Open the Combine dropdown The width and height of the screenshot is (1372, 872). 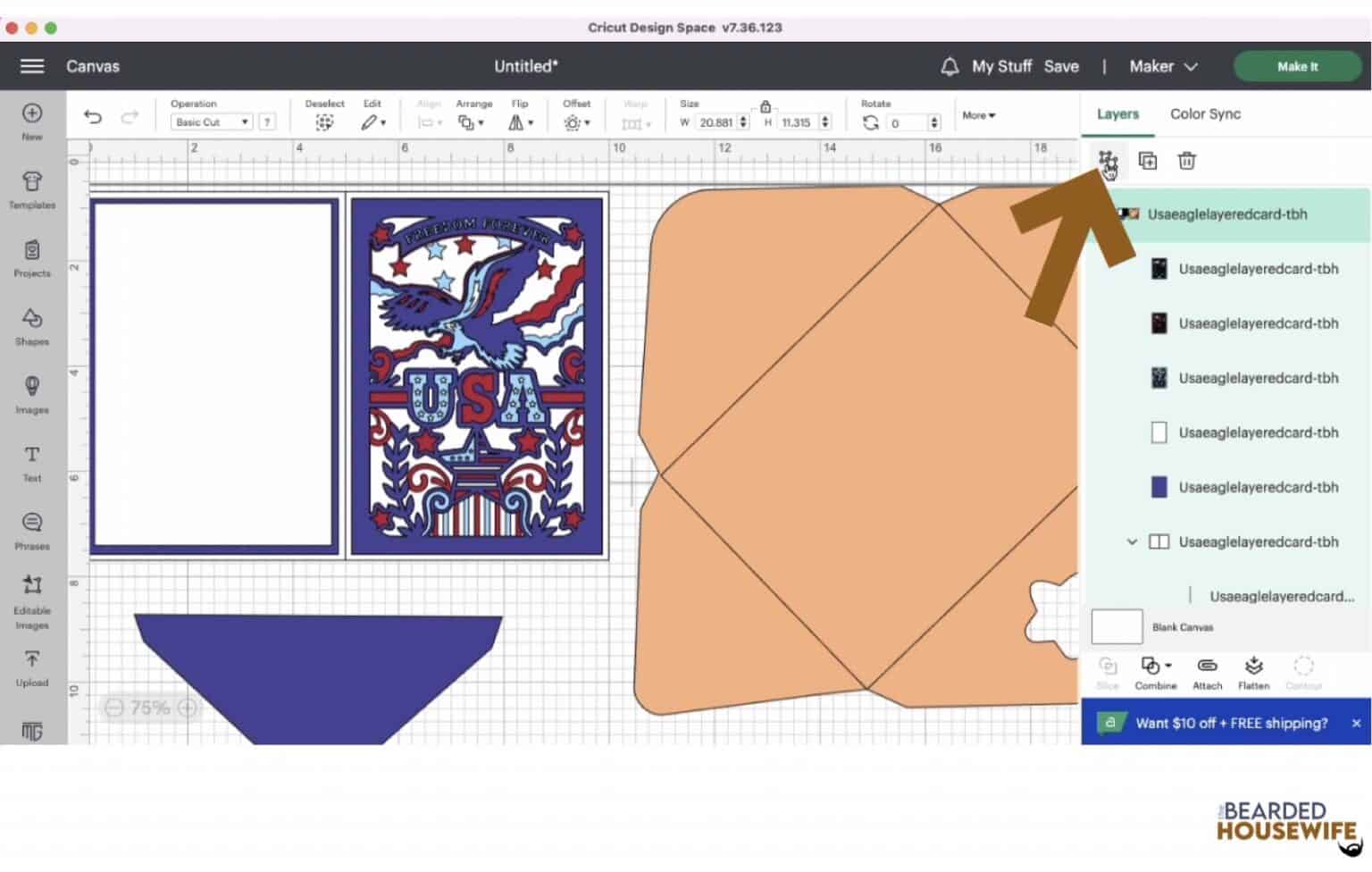[x=1155, y=672]
